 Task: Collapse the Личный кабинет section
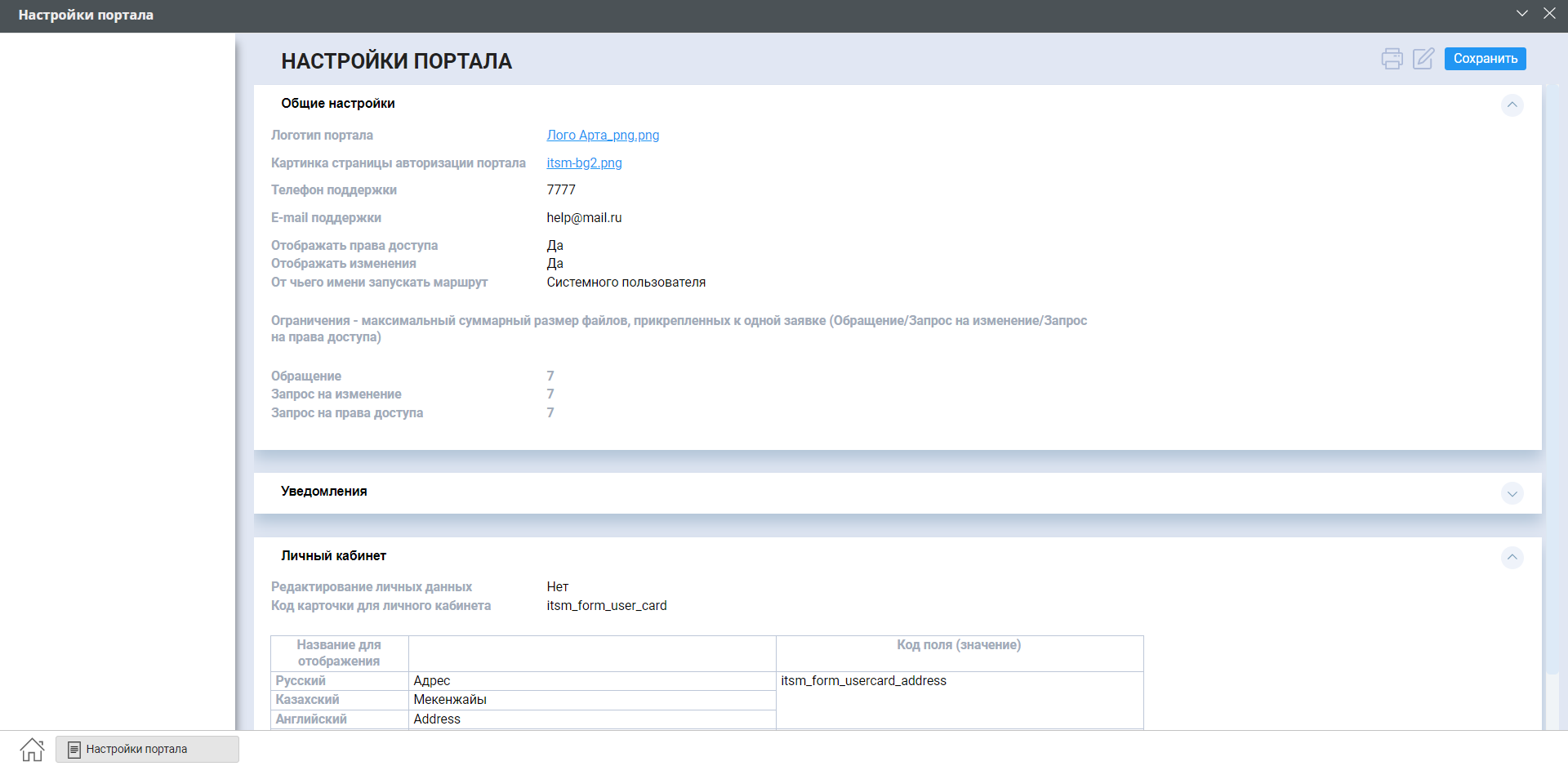point(1512,558)
